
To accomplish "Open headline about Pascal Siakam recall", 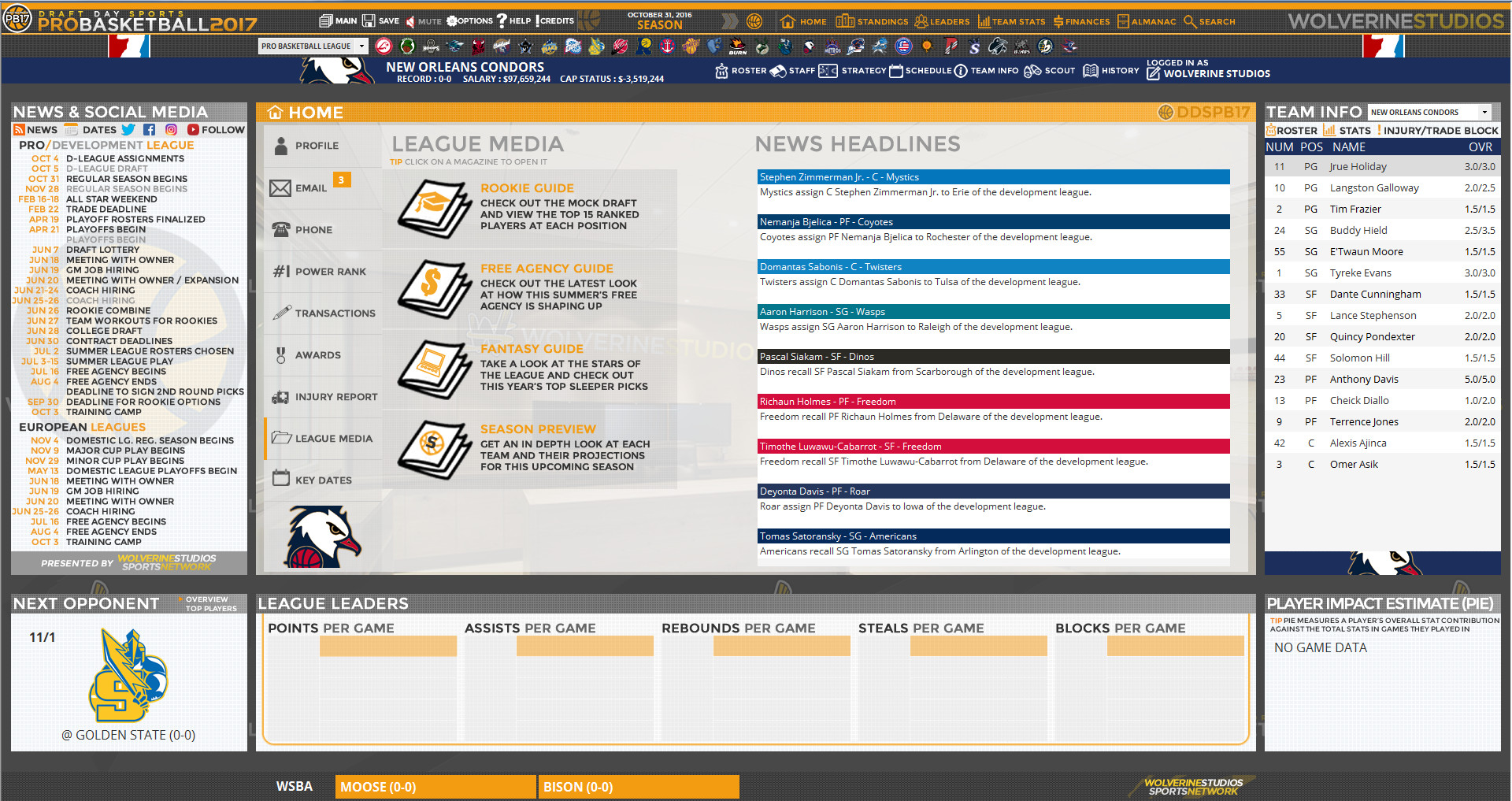I will click(991, 356).
